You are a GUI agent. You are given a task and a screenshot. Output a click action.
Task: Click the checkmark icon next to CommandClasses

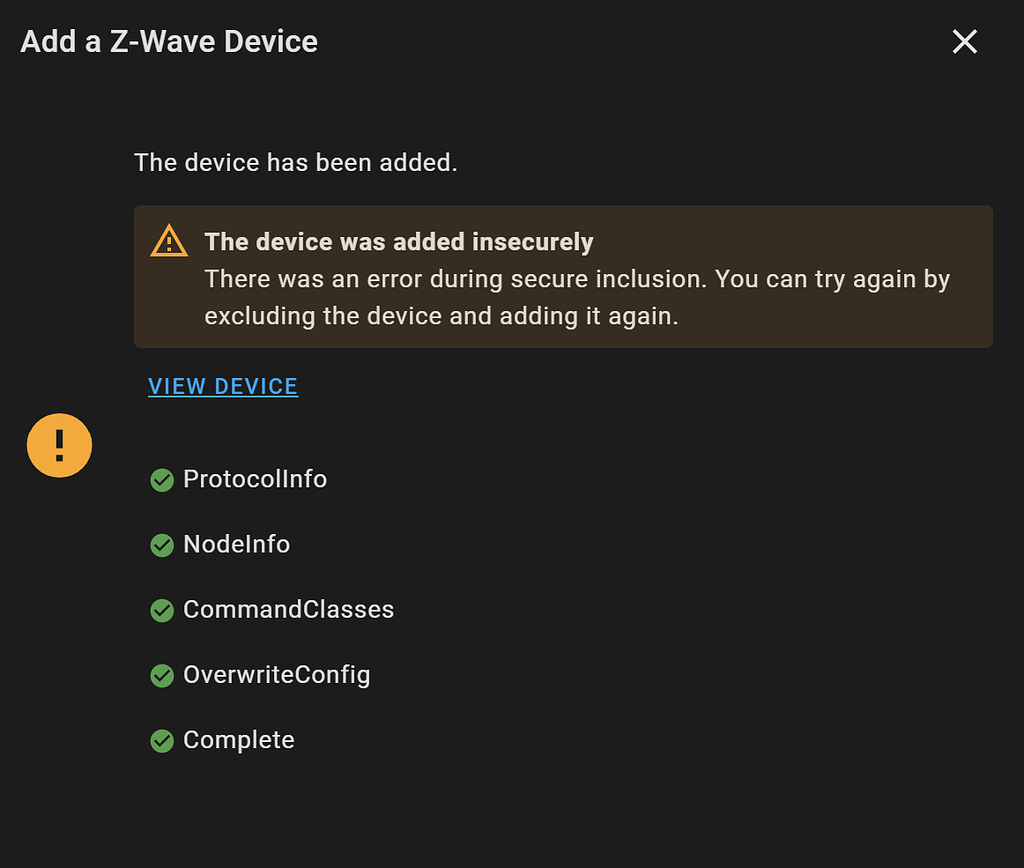coord(162,610)
